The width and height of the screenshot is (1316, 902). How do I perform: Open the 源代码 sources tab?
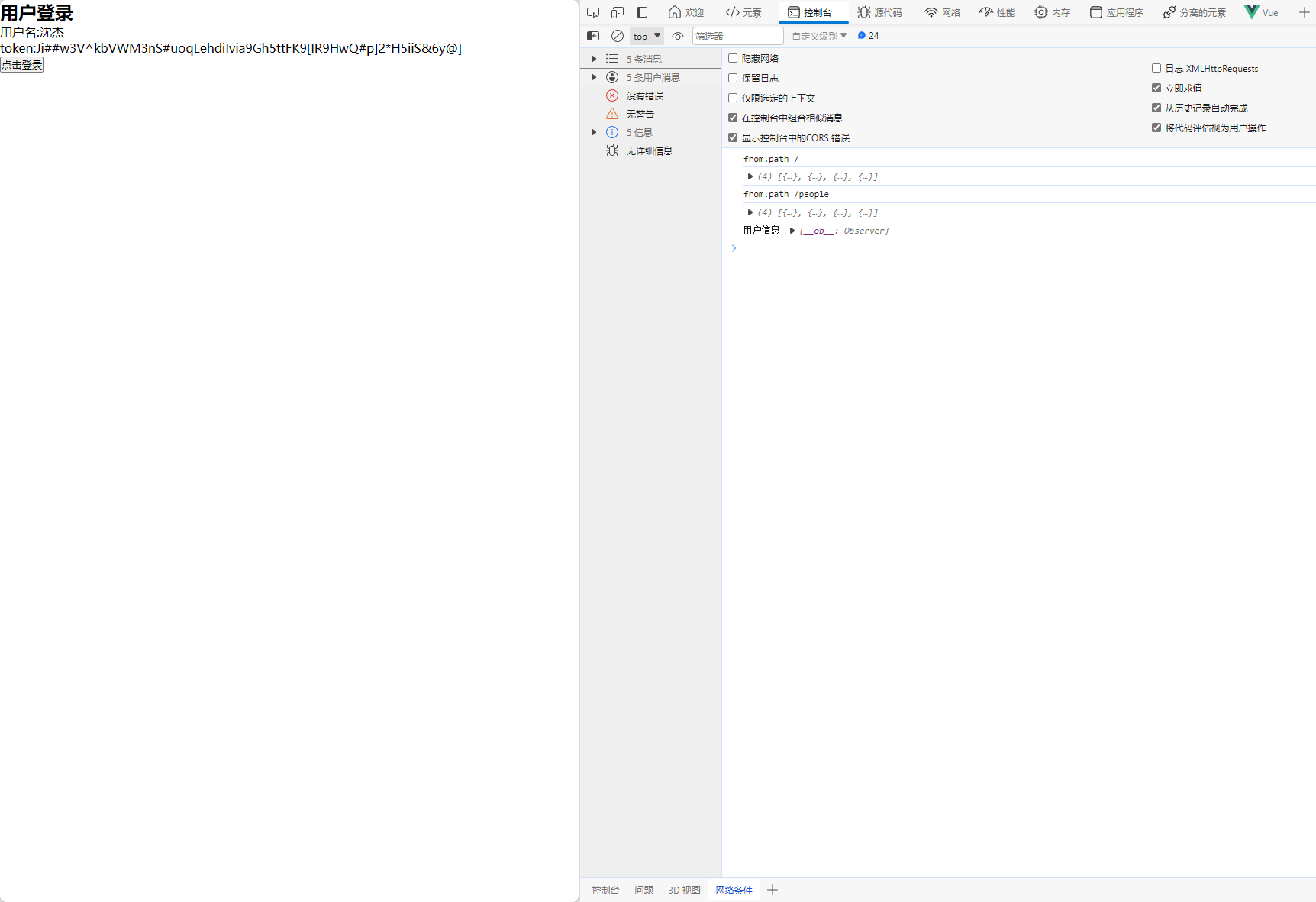coord(879,12)
